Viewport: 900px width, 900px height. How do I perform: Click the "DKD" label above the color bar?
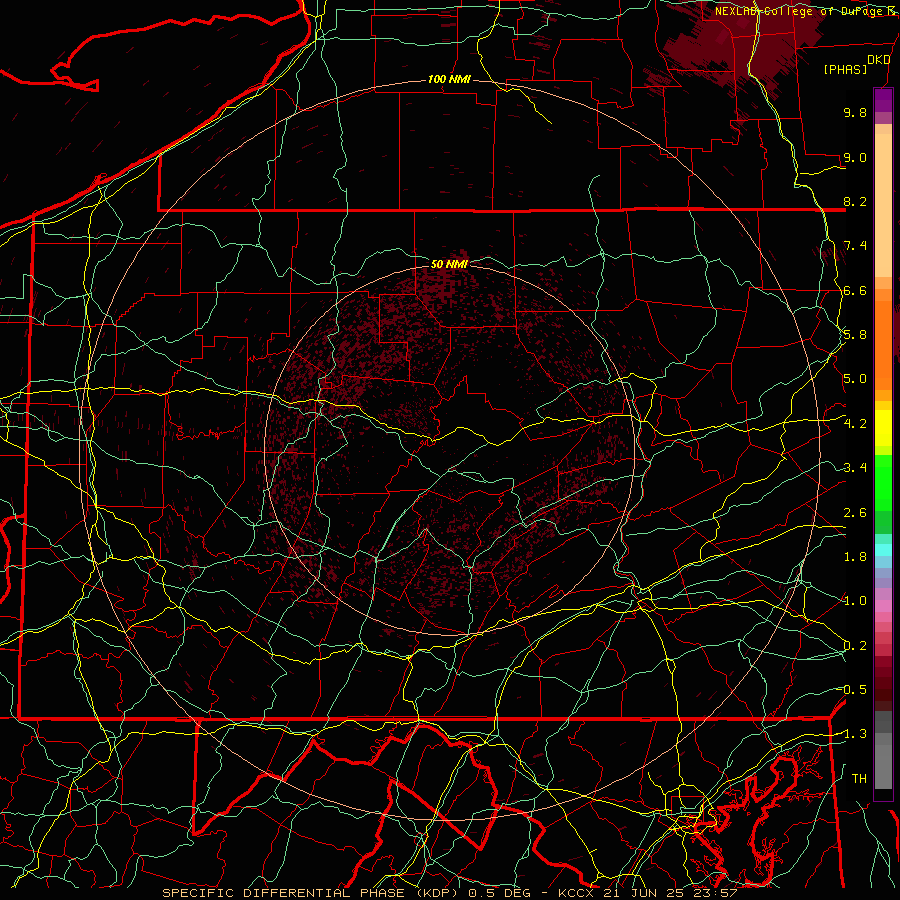[x=879, y=60]
